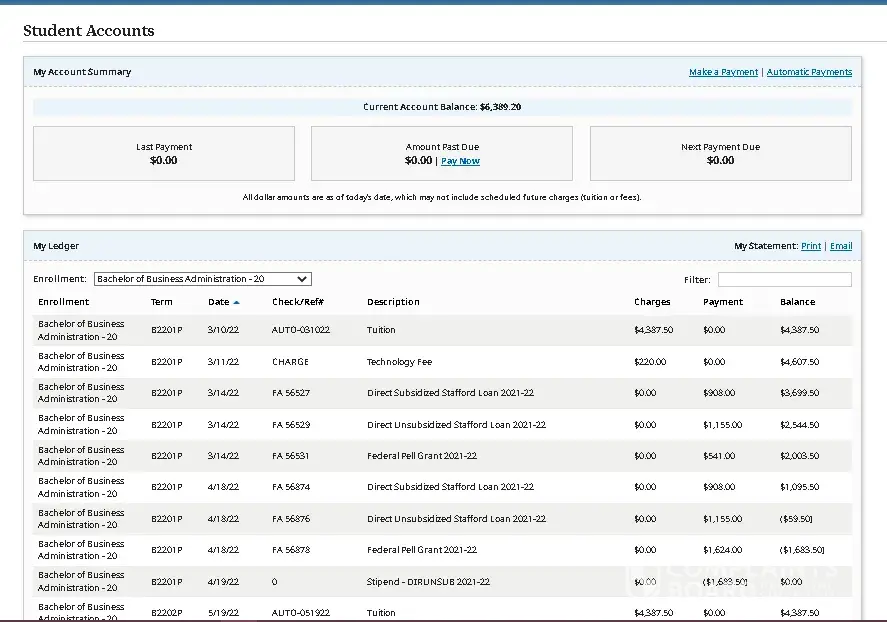The image size is (887, 622).
Task: Click Pay Now under Amount Past Due
Action: click(x=460, y=161)
